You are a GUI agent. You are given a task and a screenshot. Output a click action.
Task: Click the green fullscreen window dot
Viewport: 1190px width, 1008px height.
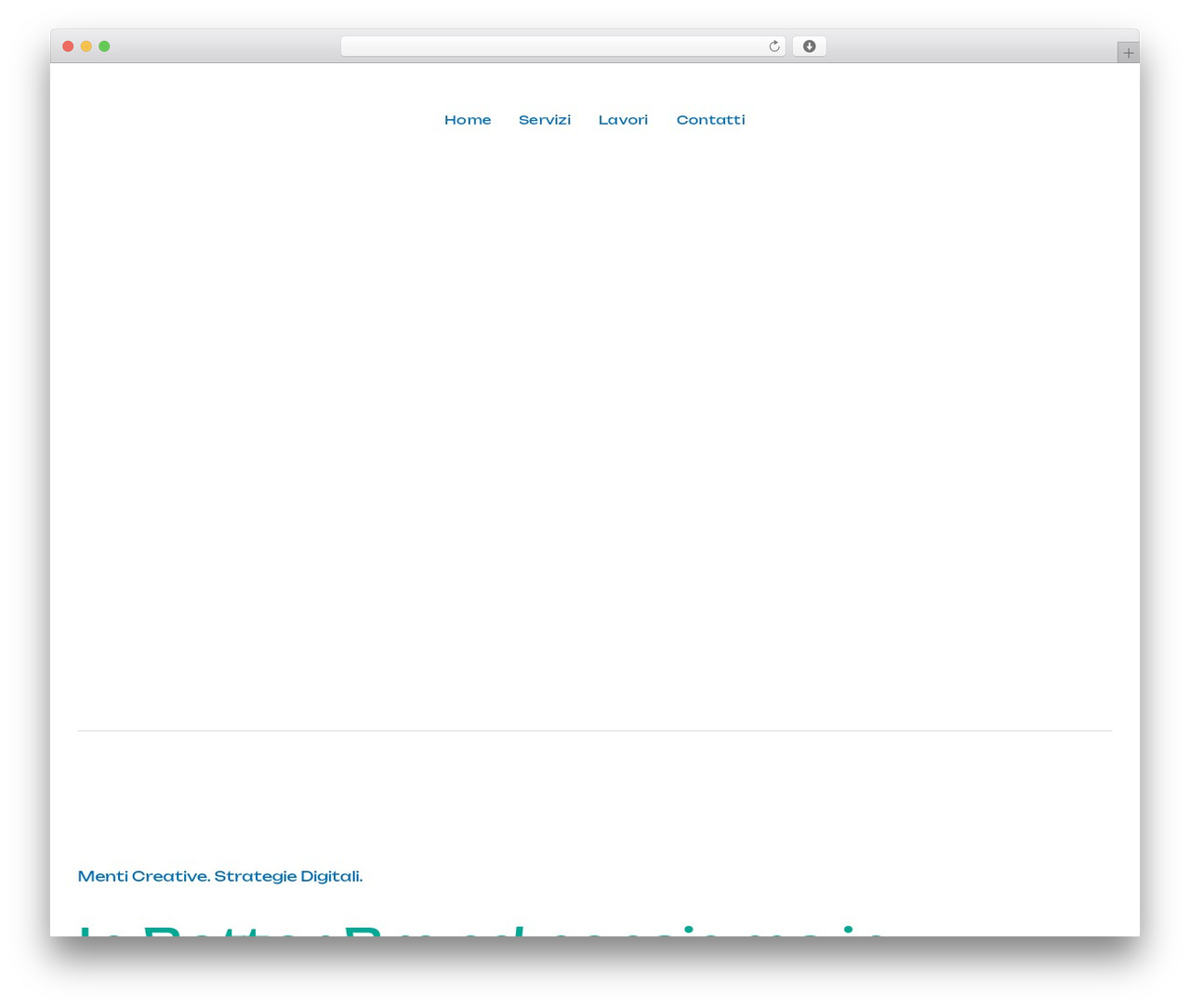tap(104, 46)
